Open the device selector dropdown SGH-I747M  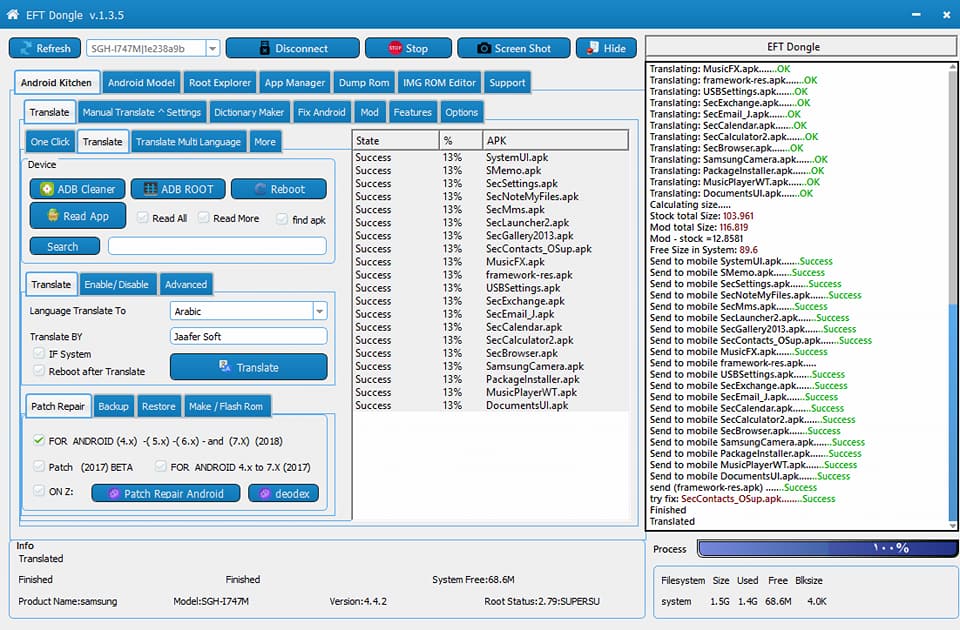coord(212,48)
